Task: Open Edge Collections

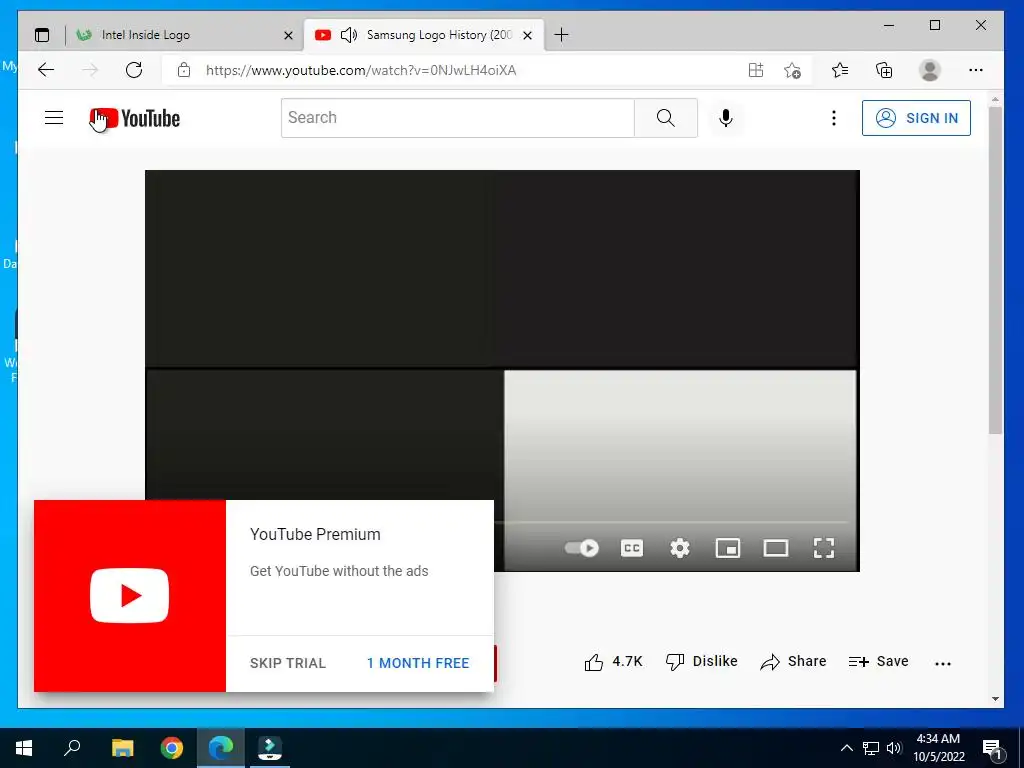Action: click(x=884, y=70)
